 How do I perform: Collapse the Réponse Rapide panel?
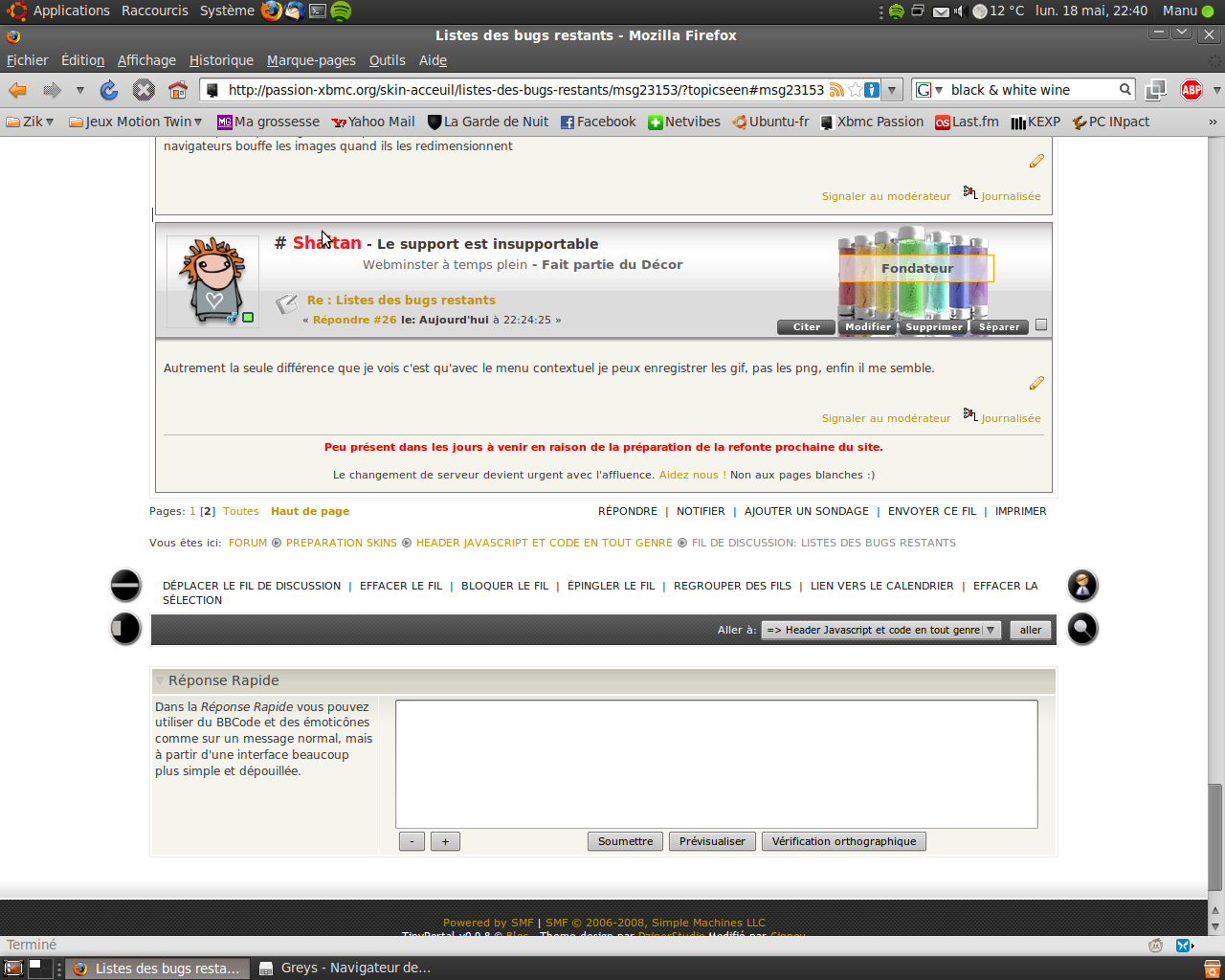coord(160,680)
